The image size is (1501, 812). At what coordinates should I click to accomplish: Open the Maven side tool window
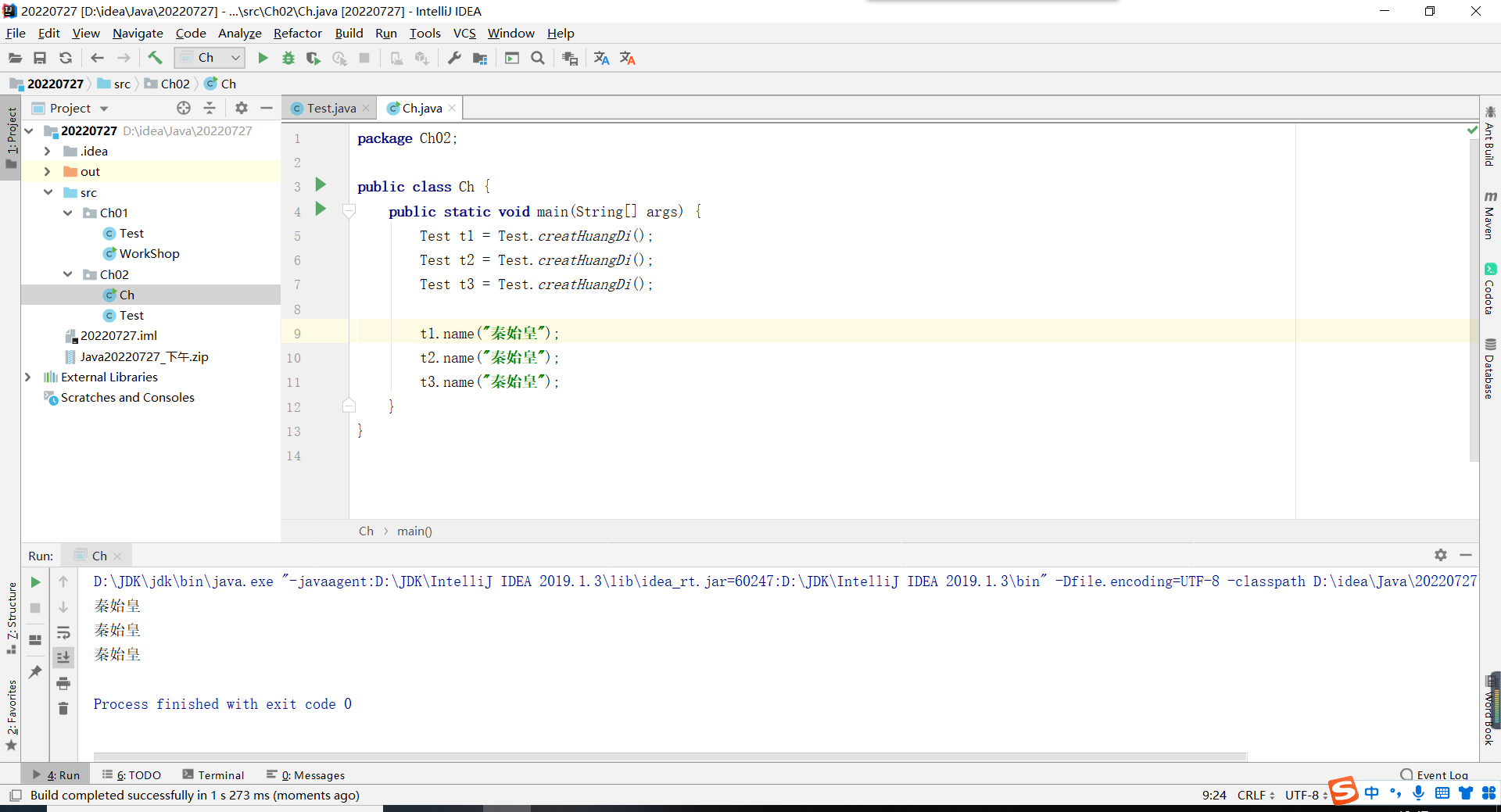1490,214
